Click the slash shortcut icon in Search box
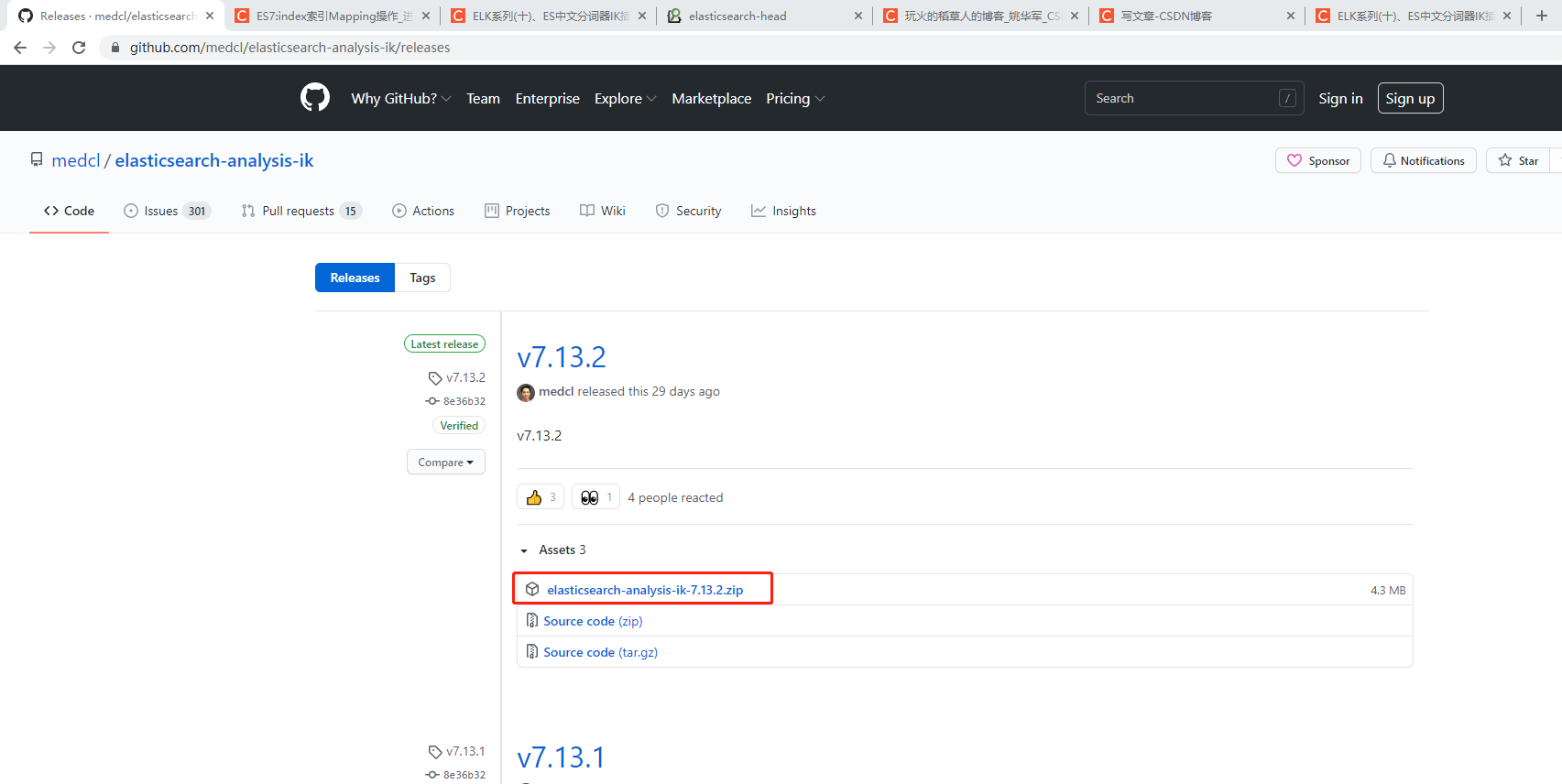Image resolution: width=1562 pixels, height=784 pixels. pos(1287,98)
